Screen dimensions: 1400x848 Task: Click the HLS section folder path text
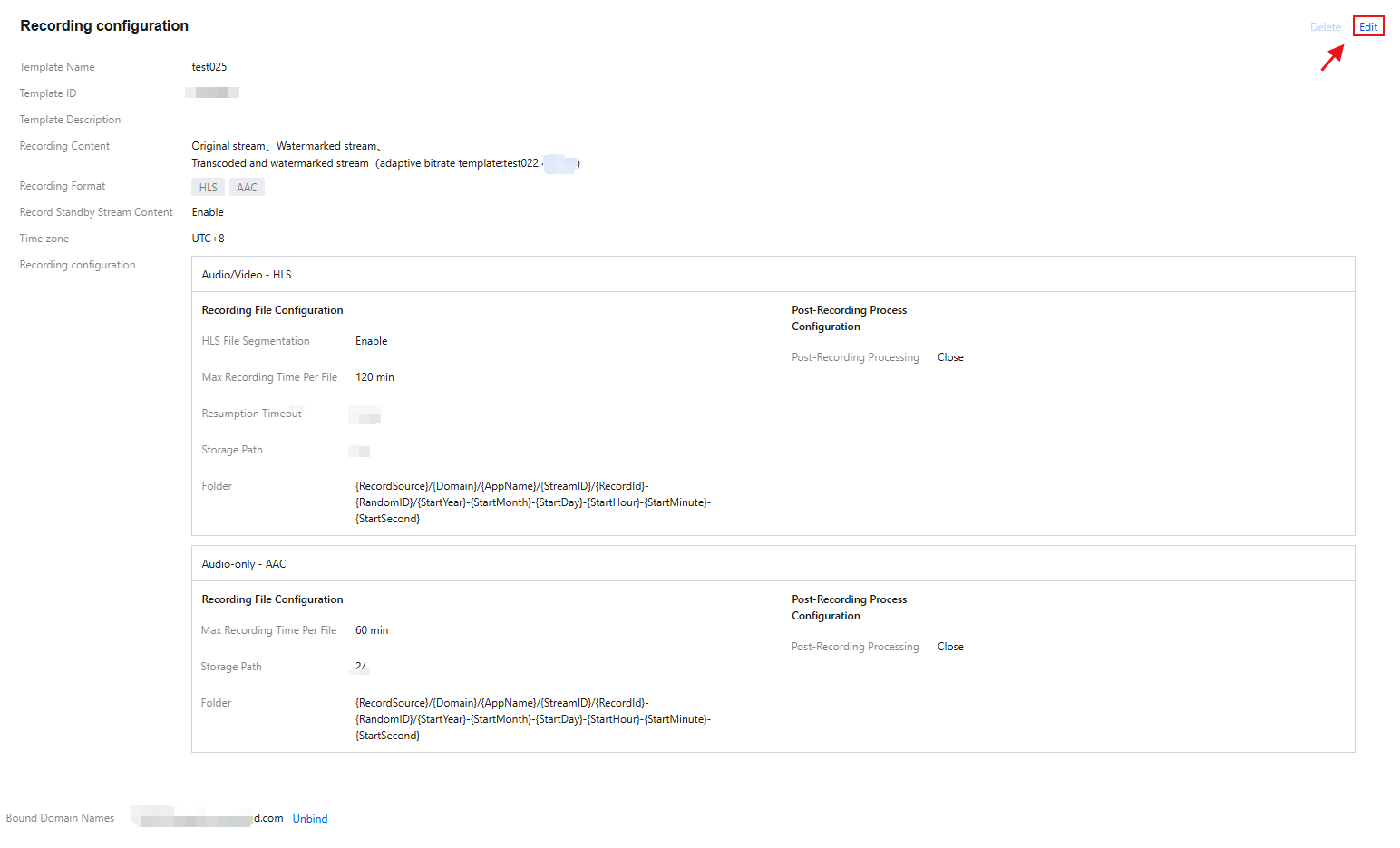point(532,502)
